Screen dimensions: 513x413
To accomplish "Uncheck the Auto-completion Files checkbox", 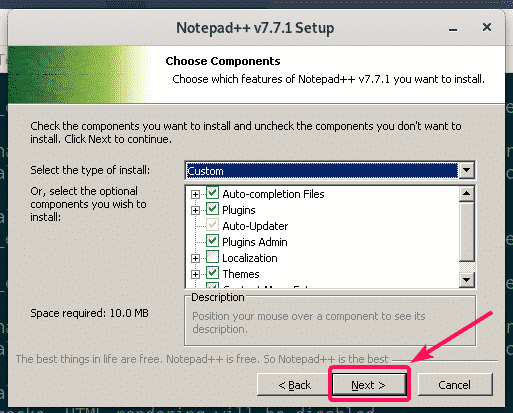I will point(212,193).
